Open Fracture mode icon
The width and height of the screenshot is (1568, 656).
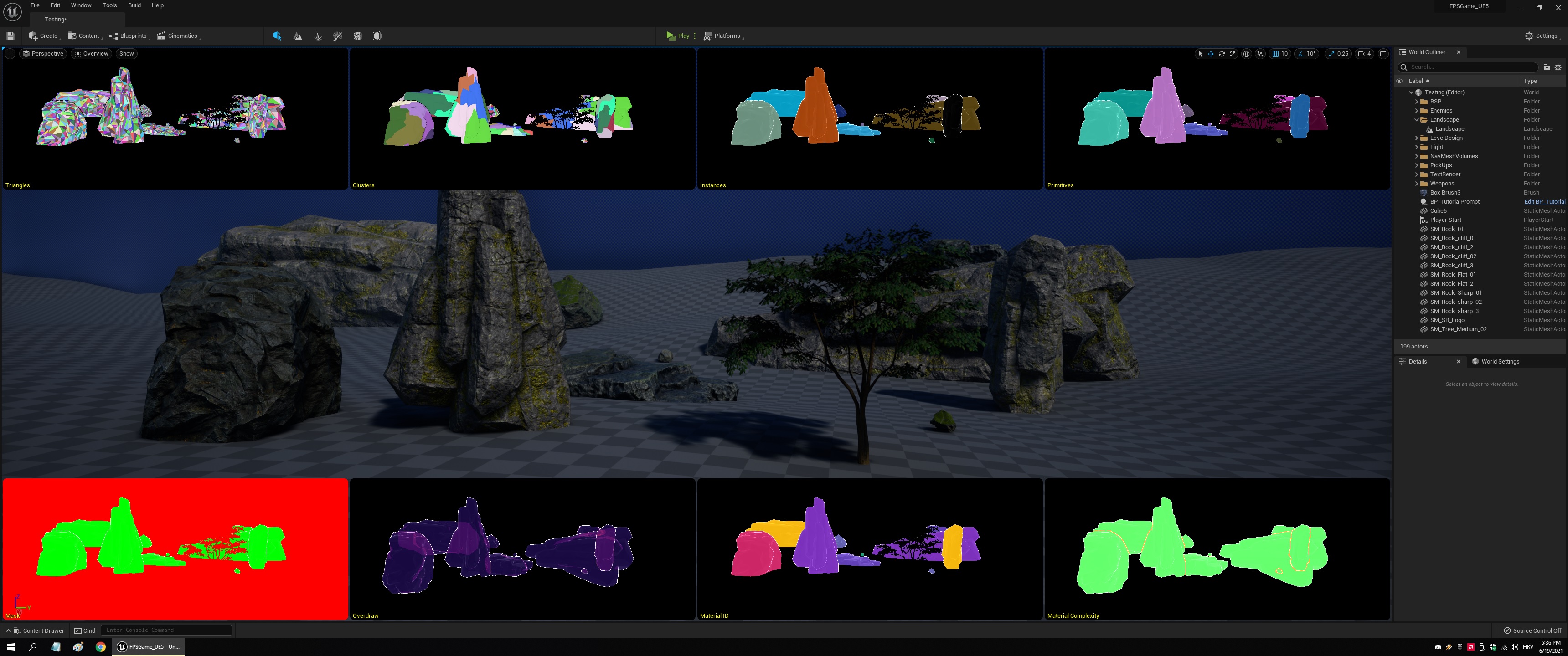click(x=358, y=36)
